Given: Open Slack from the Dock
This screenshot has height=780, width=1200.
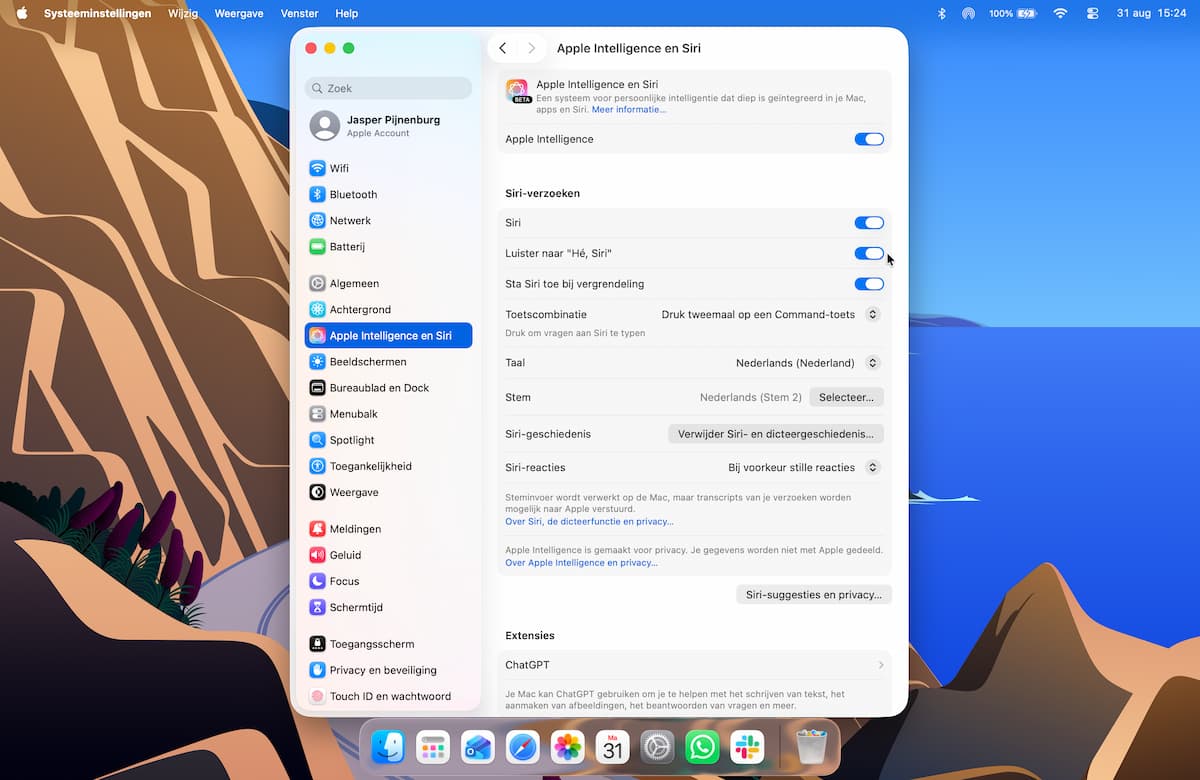Looking at the screenshot, I should [747, 747].
